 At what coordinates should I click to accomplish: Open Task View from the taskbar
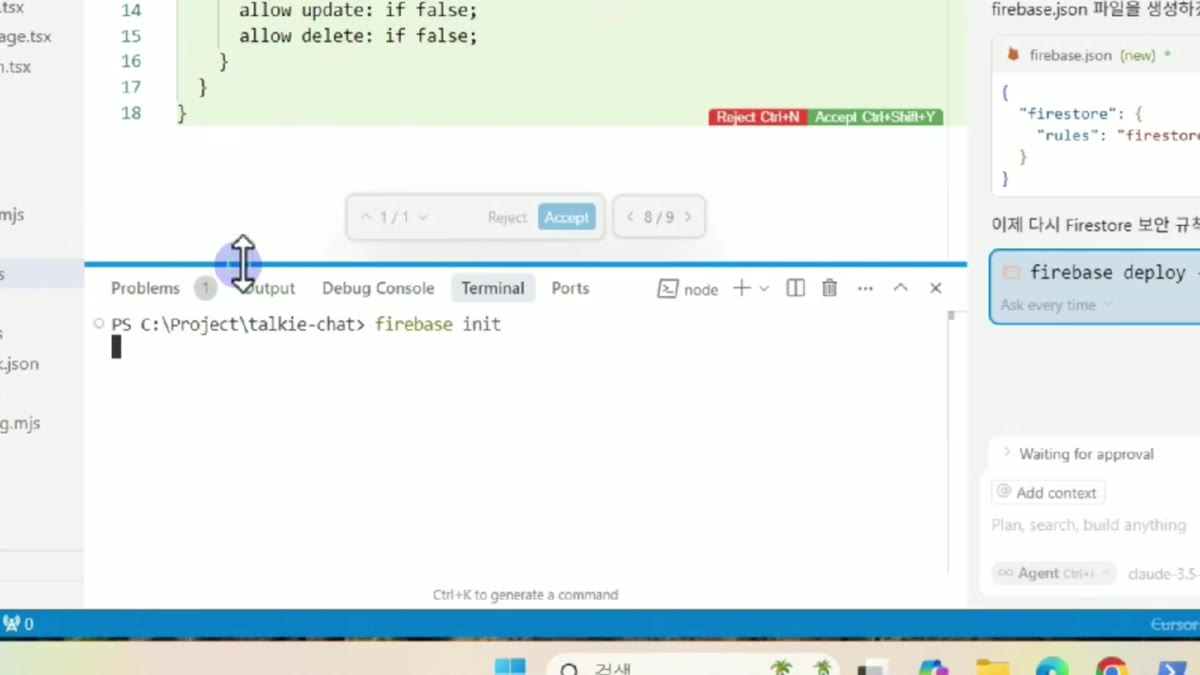(x=872, y=667)
